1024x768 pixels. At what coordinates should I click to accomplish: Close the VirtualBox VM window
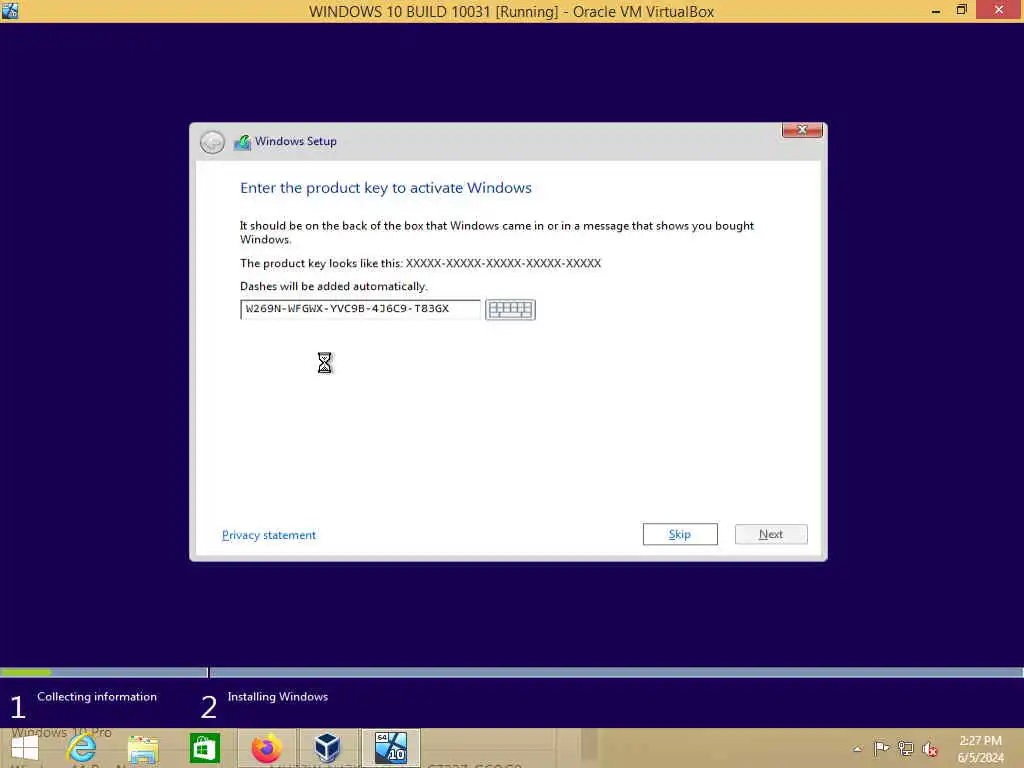tap(999, 10)
